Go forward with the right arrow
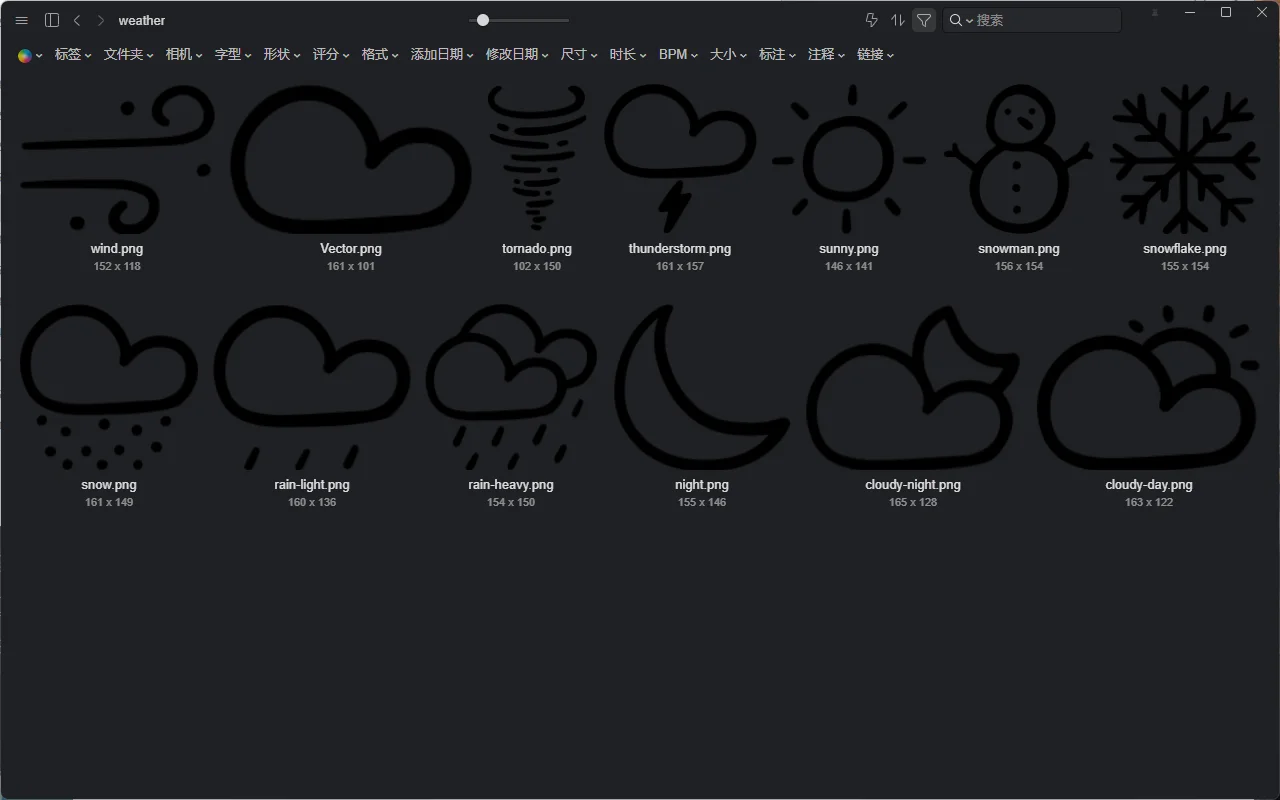 100,20
